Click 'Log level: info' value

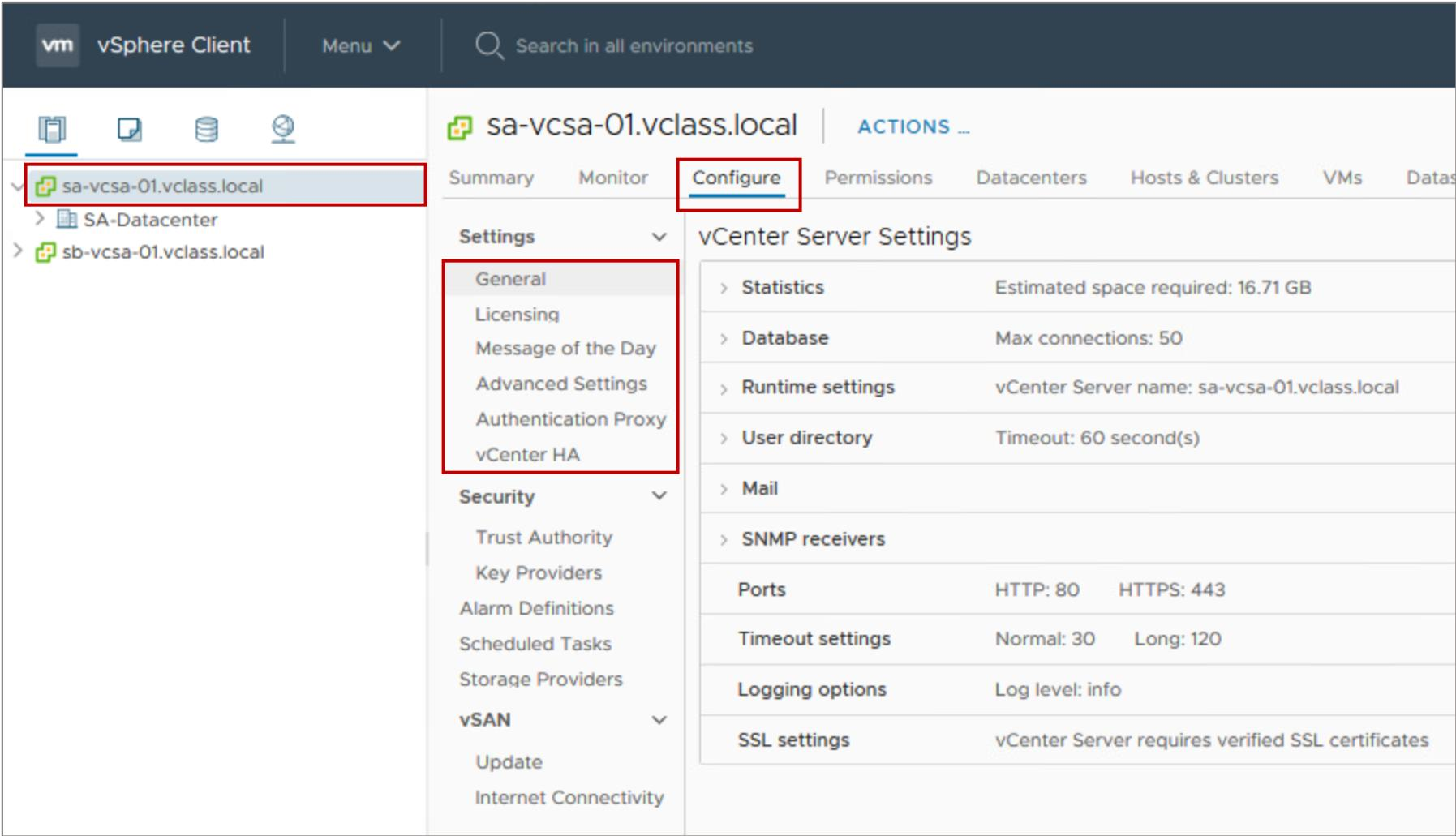point(1058,689)
